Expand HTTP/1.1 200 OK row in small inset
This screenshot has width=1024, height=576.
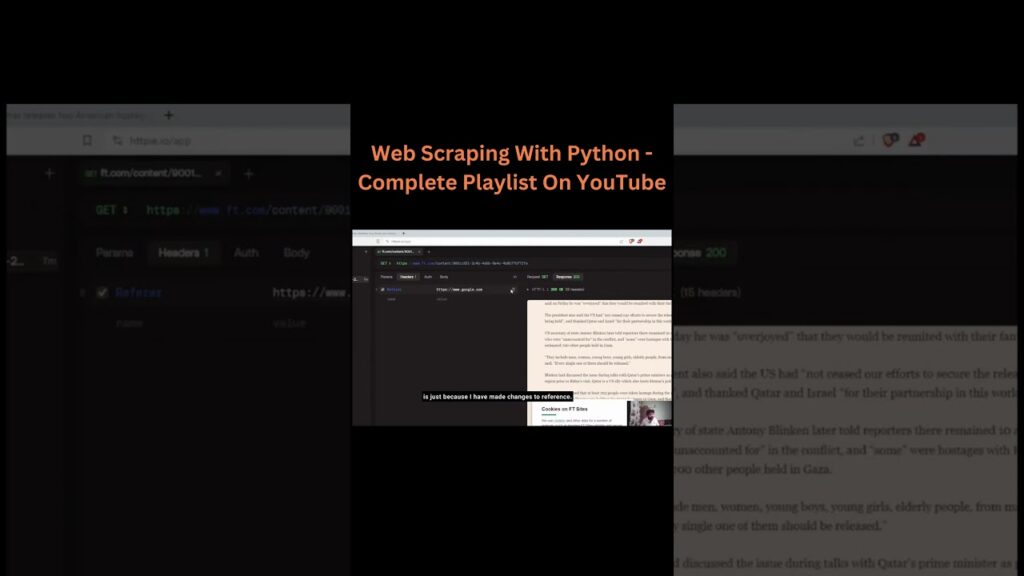point(529,289)
